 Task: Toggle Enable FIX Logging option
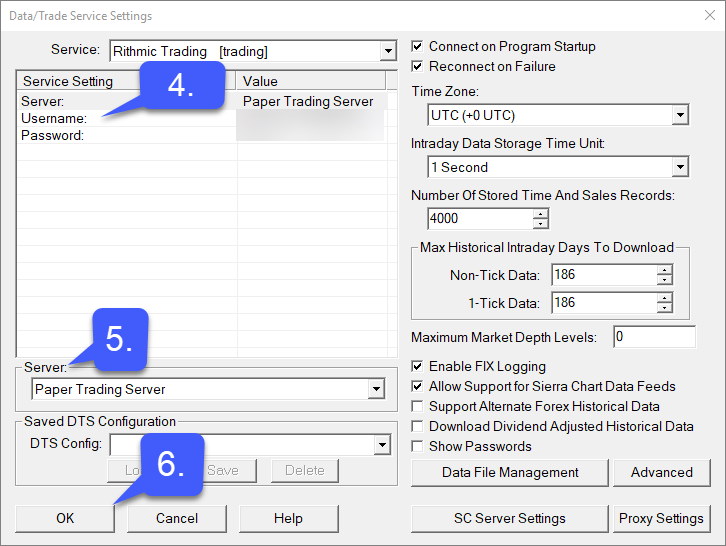click(x=418, y=367)
